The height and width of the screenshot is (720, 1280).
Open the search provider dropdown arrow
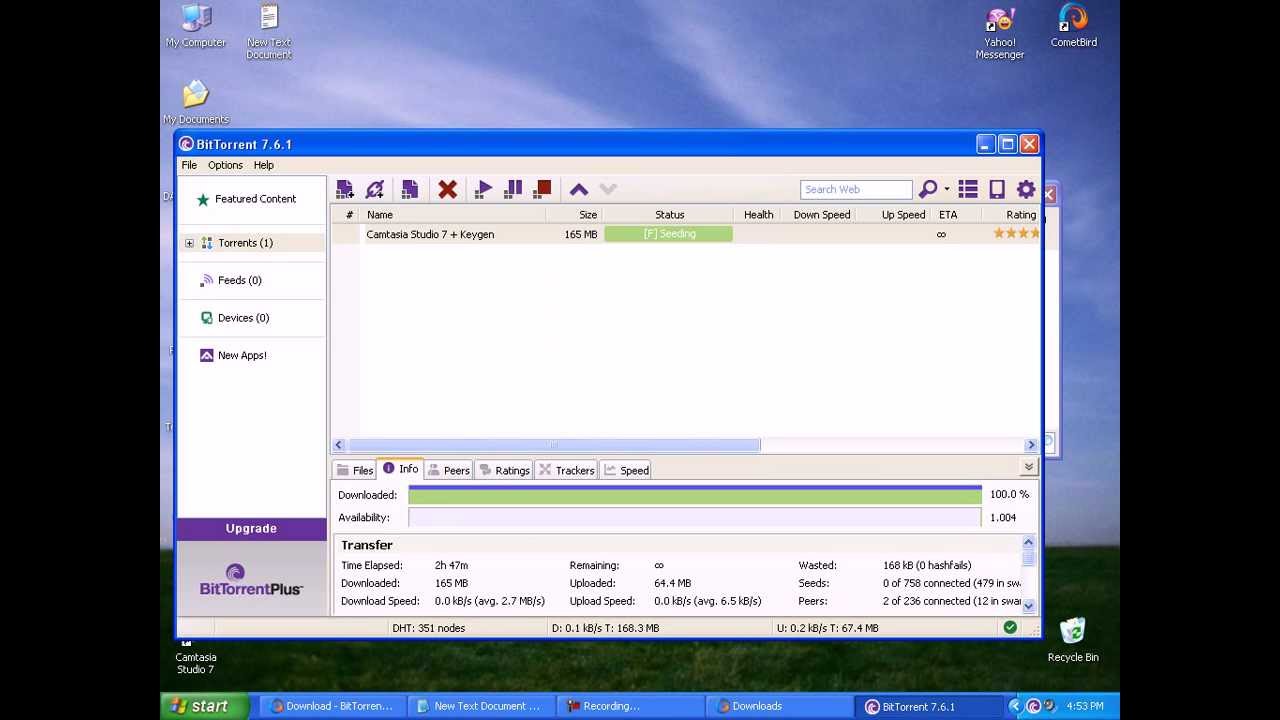pyautogui.click(x=946, y=189)
